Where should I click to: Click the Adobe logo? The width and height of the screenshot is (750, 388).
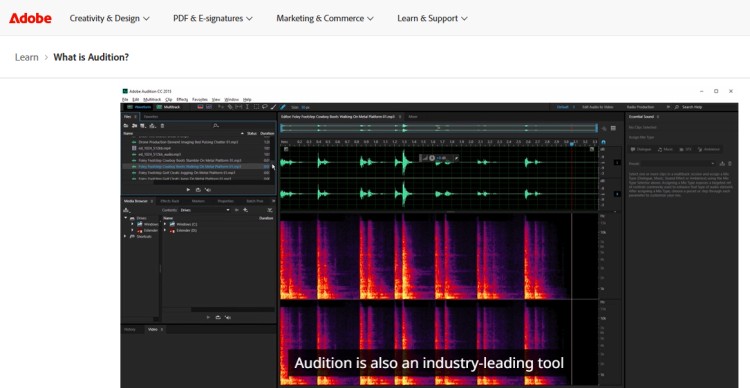30,18
